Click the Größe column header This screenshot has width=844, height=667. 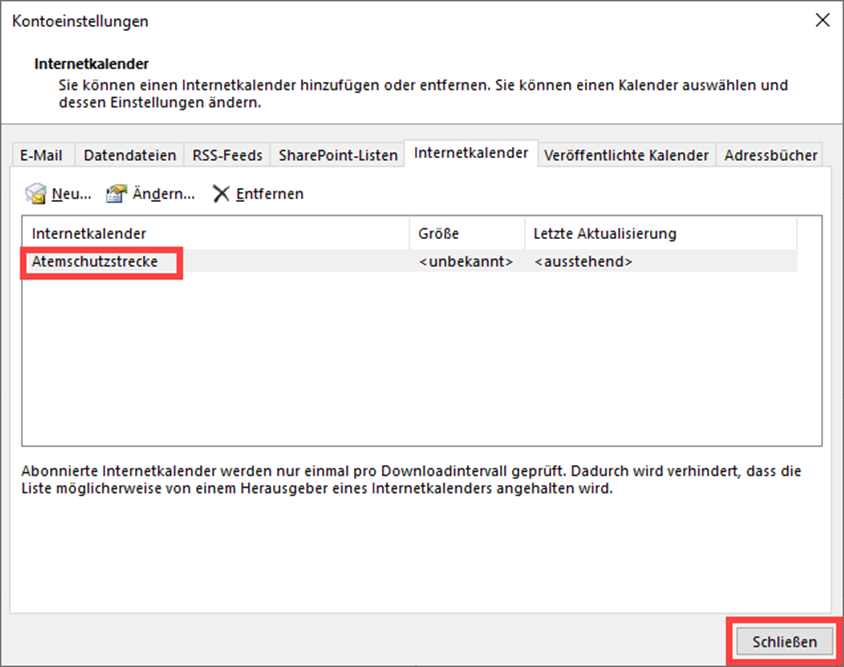coord(467,233)
